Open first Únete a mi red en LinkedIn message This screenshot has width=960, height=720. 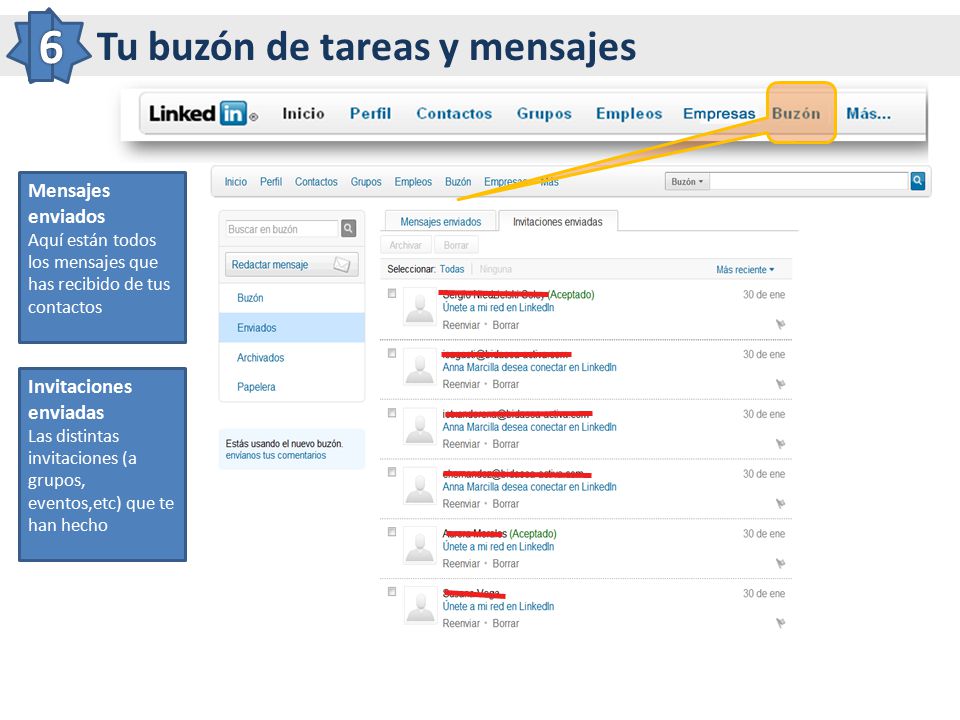pos(498,307)
